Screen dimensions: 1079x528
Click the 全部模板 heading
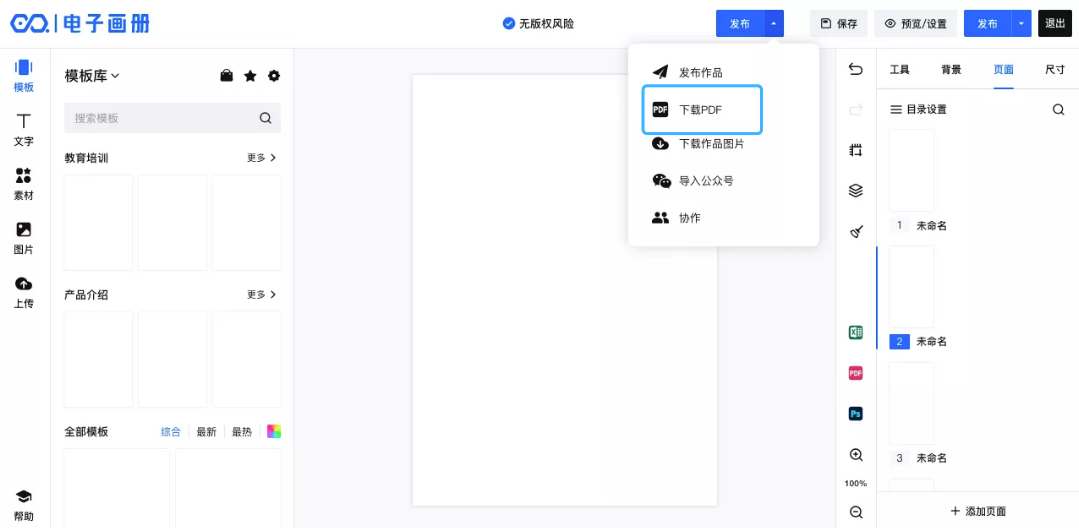click(86, 432)
